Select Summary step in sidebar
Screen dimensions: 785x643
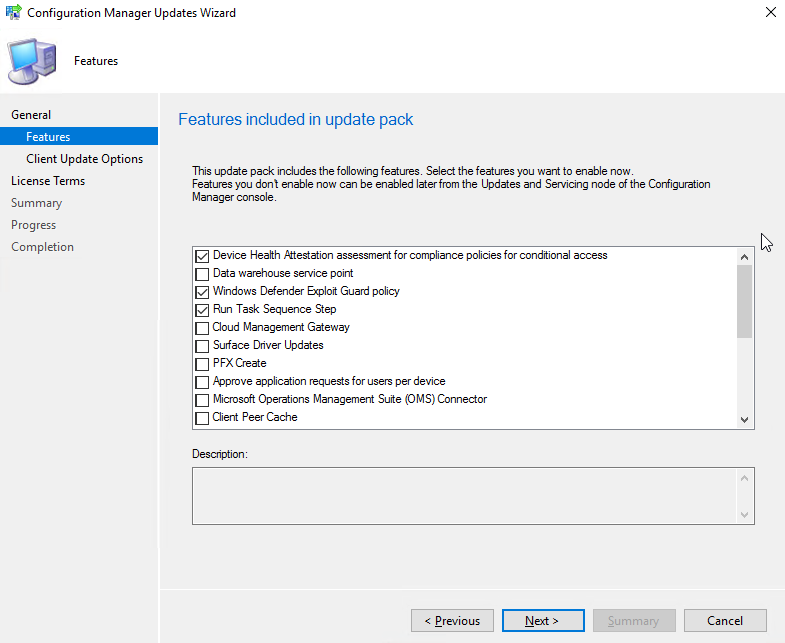(x=37, y=203)
